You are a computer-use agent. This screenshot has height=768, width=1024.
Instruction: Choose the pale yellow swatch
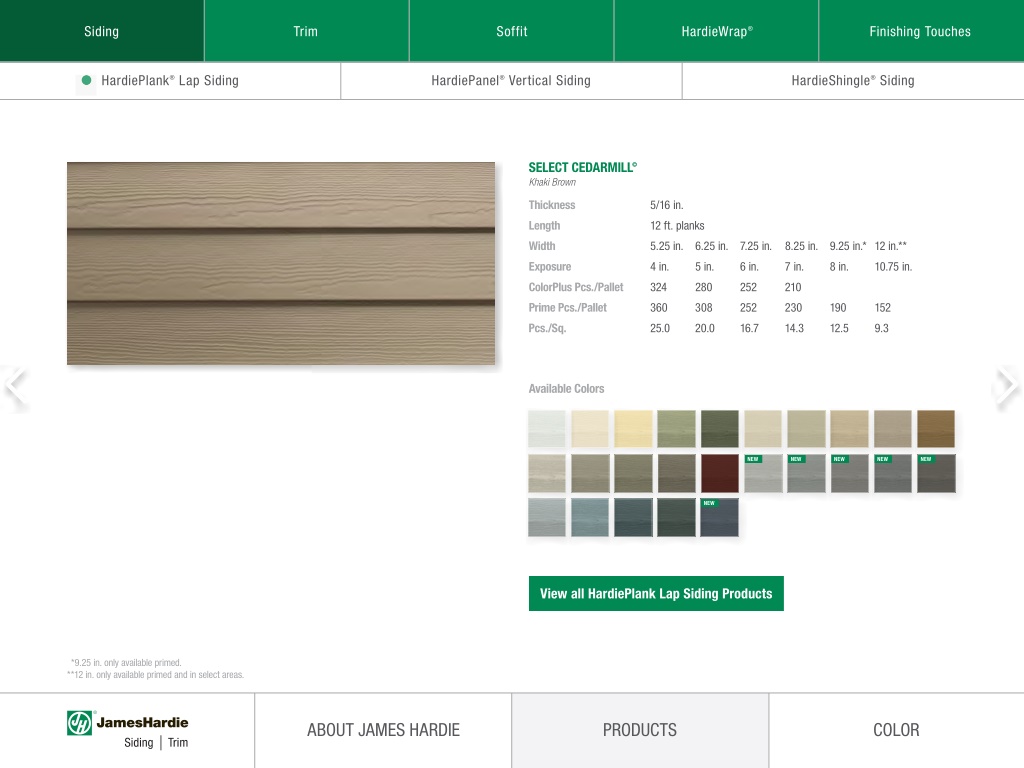[633, 429]
